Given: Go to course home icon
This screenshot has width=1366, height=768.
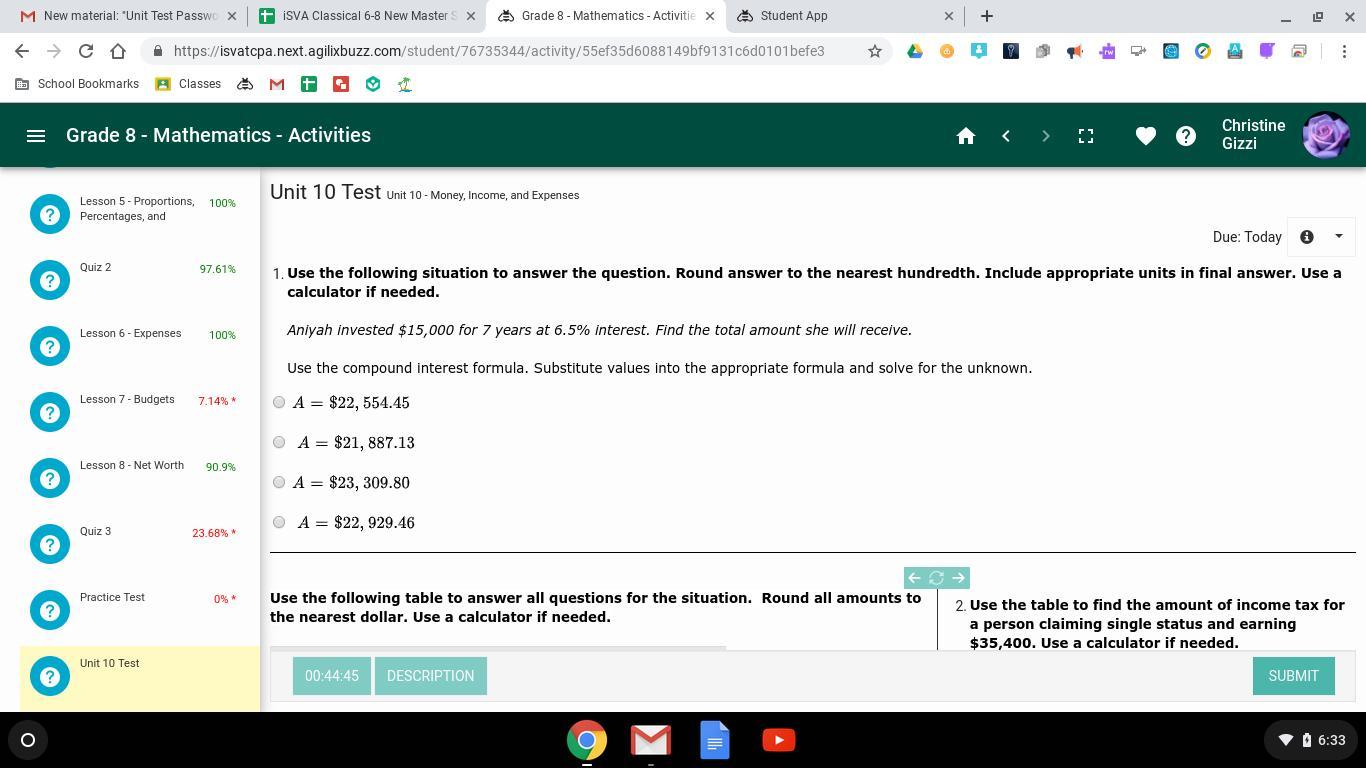Looking at the screenshot, I should 966,136.
